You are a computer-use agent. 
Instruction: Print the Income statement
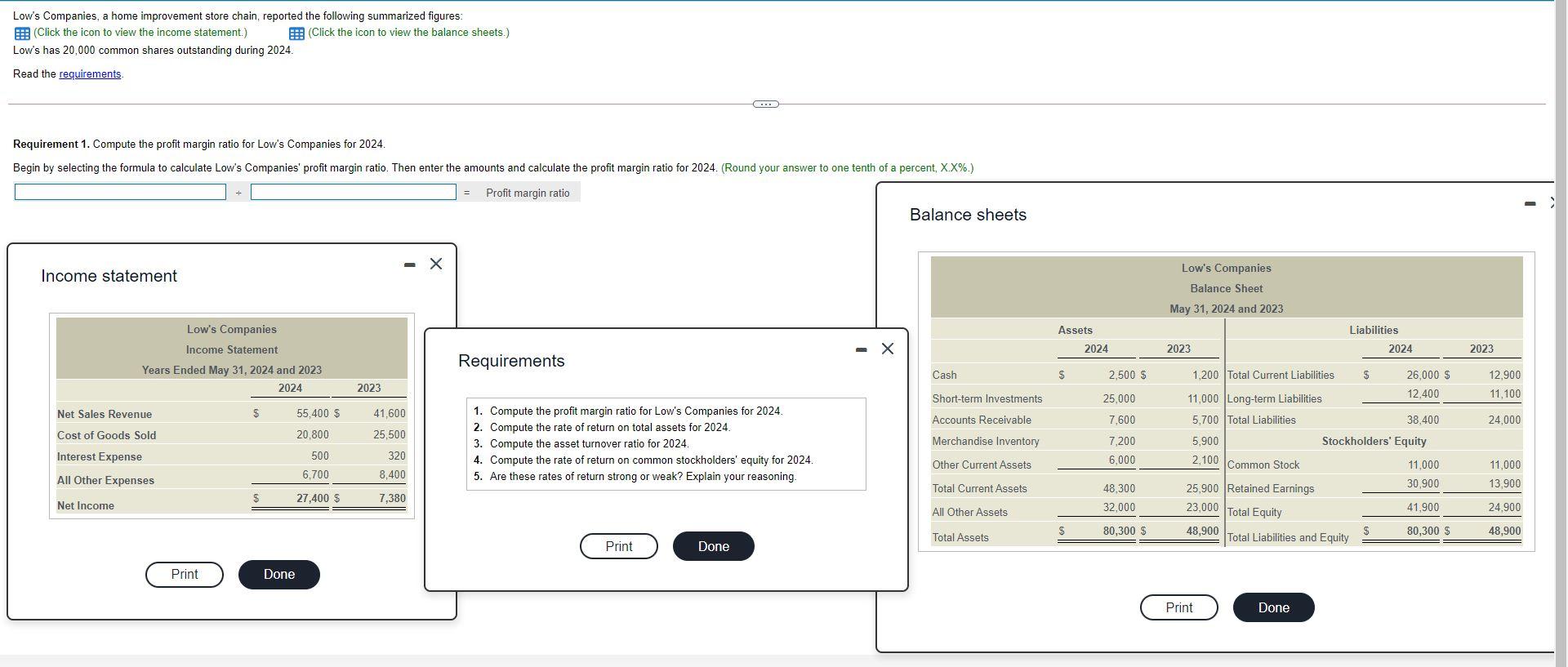pyautogui.click(x=185, y=575)
